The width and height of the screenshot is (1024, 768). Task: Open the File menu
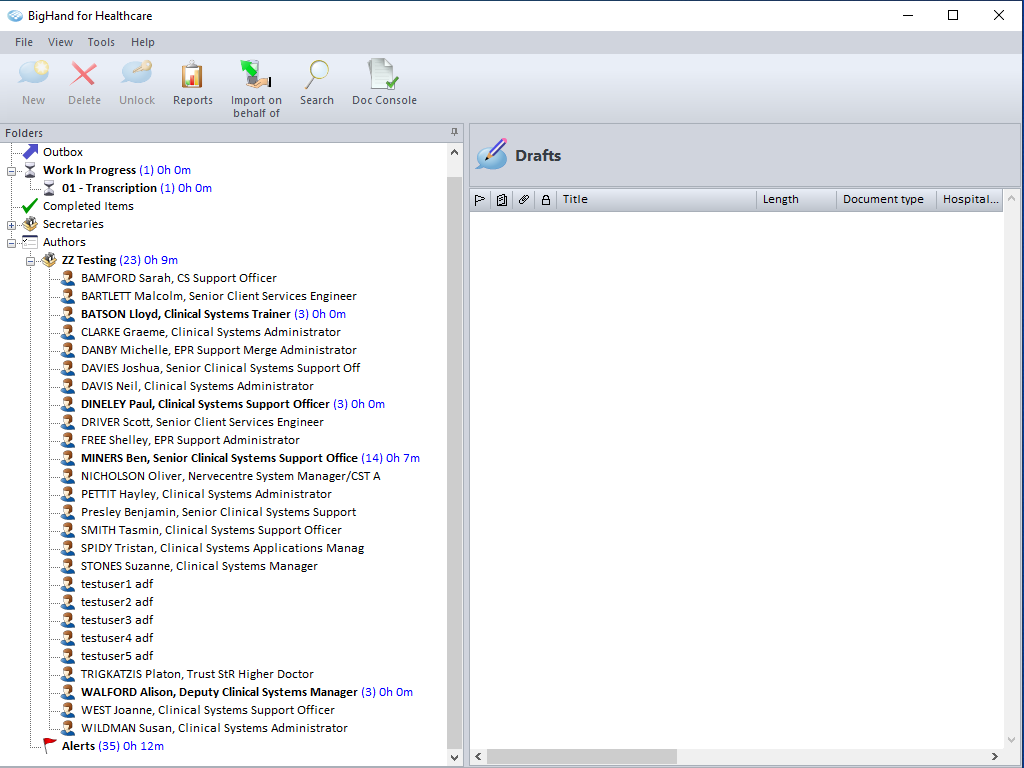[x=24, y=42]
